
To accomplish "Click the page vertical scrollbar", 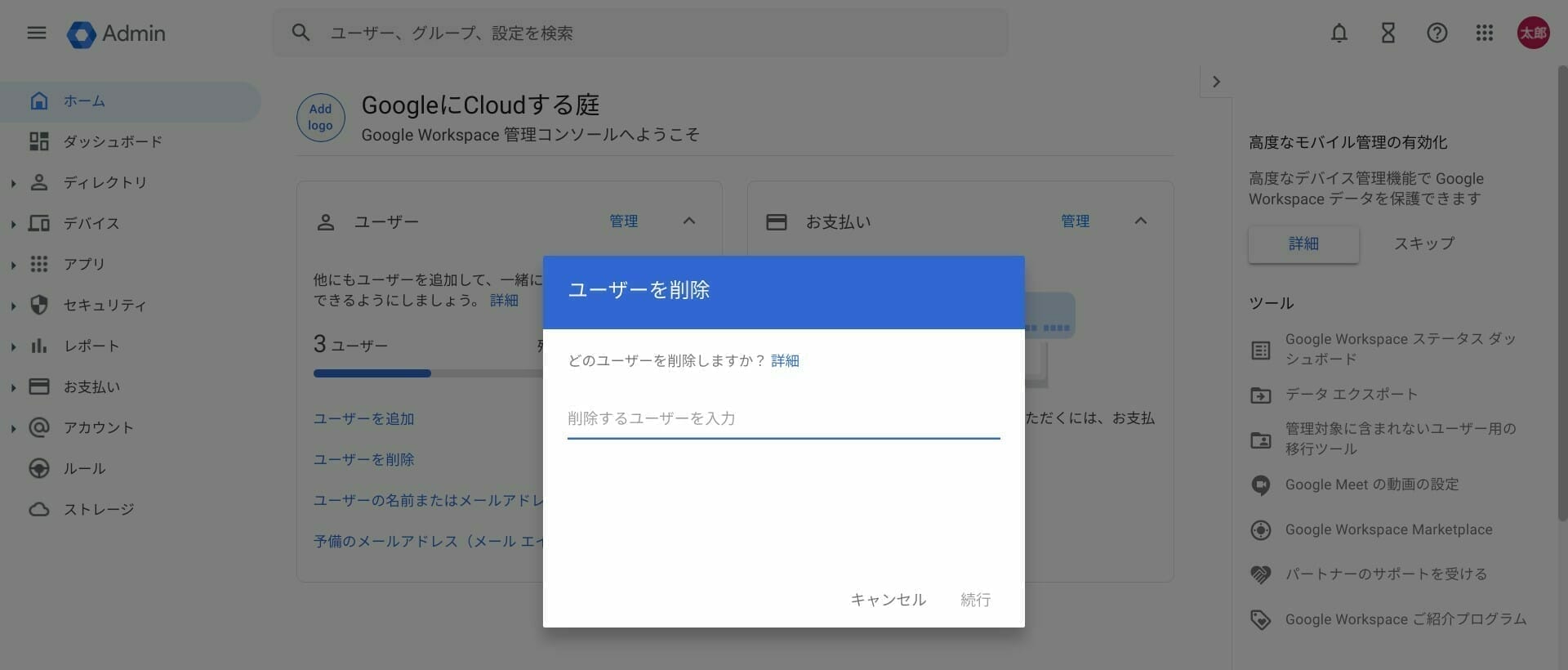I will (x=1562, y=293).
